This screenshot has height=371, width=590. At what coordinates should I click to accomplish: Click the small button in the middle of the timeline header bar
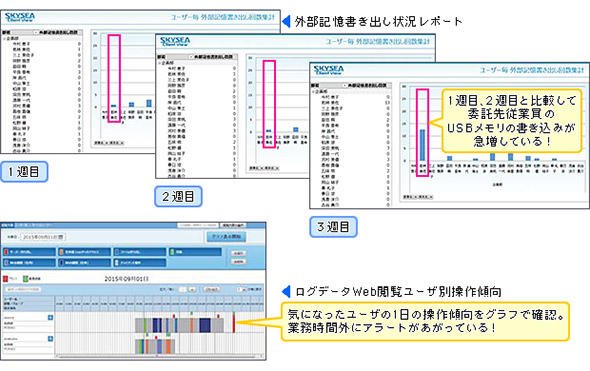pyautogui.click(x=212, y=289)
